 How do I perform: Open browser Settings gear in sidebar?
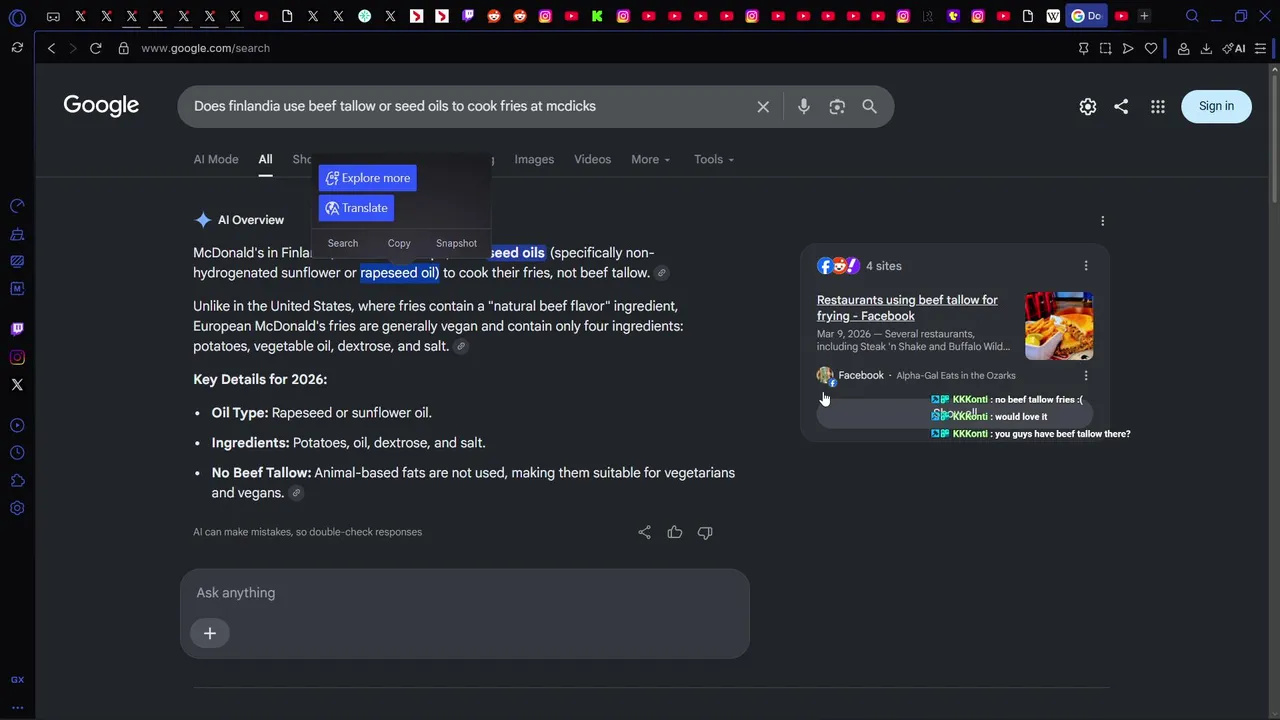pyautogui.click(x=17, y=508)
